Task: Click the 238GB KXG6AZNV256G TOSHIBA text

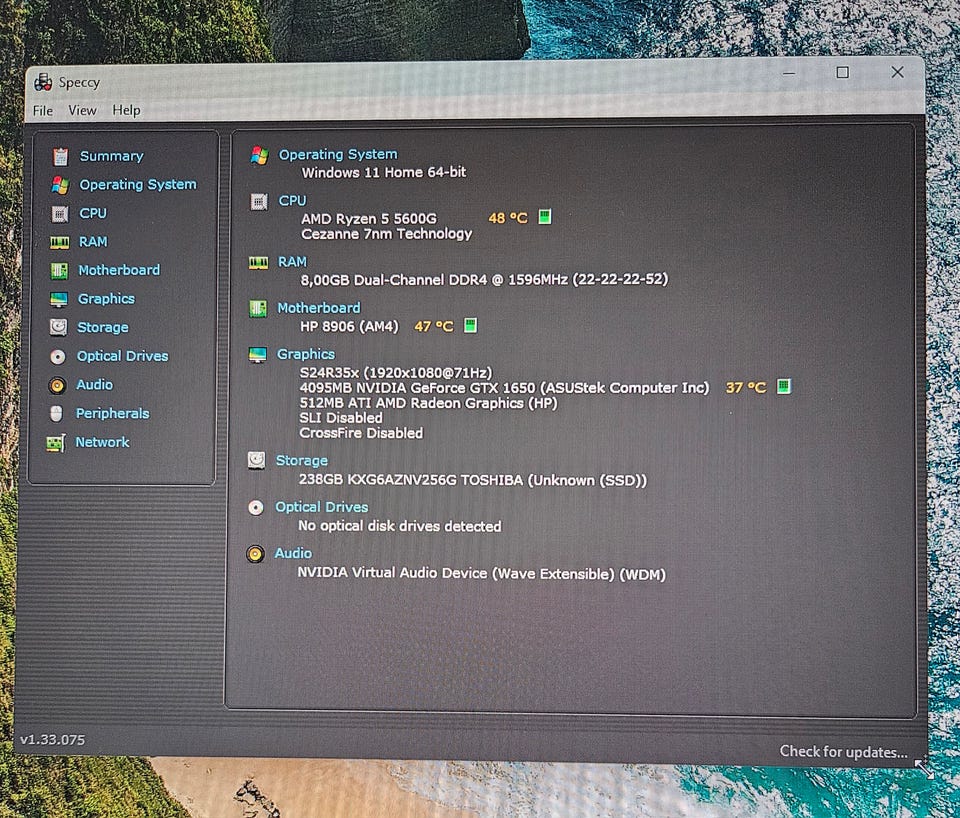Action: 472,480
